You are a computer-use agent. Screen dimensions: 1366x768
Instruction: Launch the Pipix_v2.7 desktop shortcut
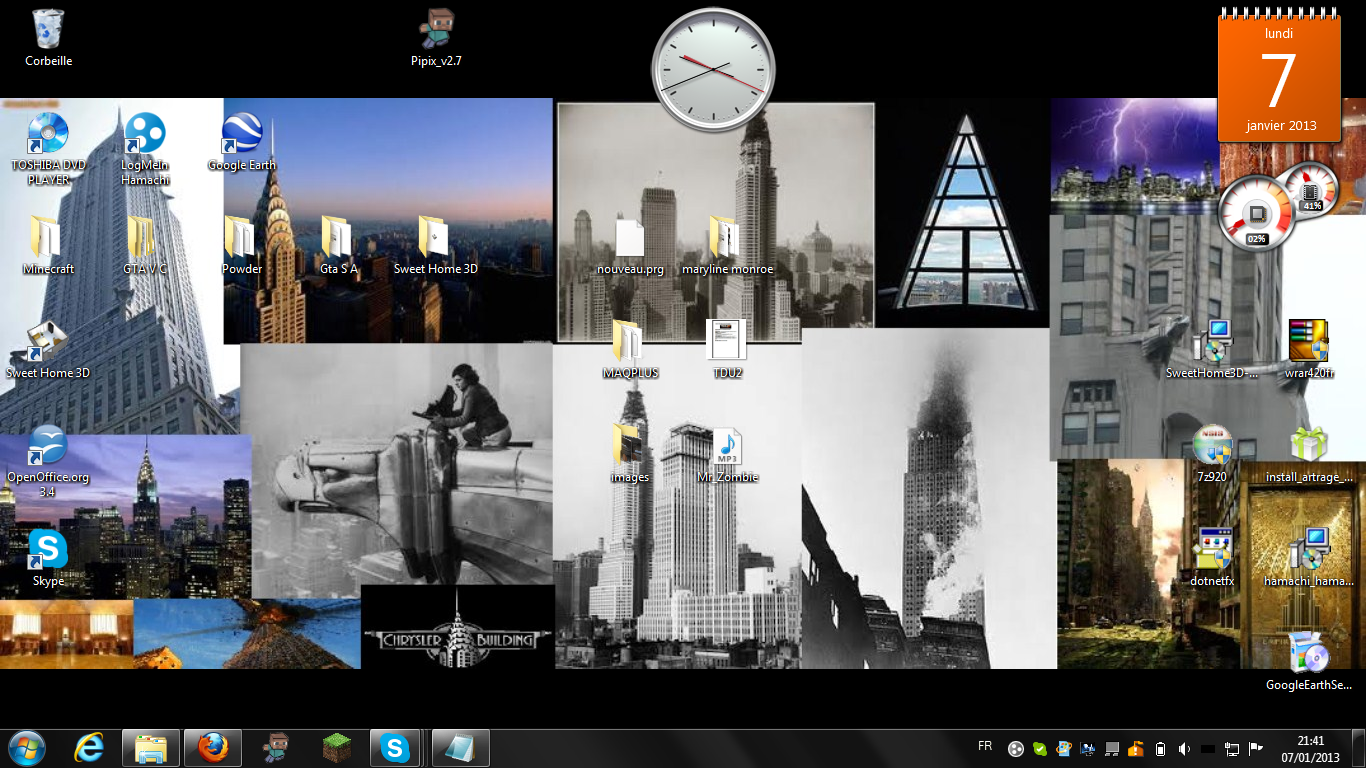(436, 39)
